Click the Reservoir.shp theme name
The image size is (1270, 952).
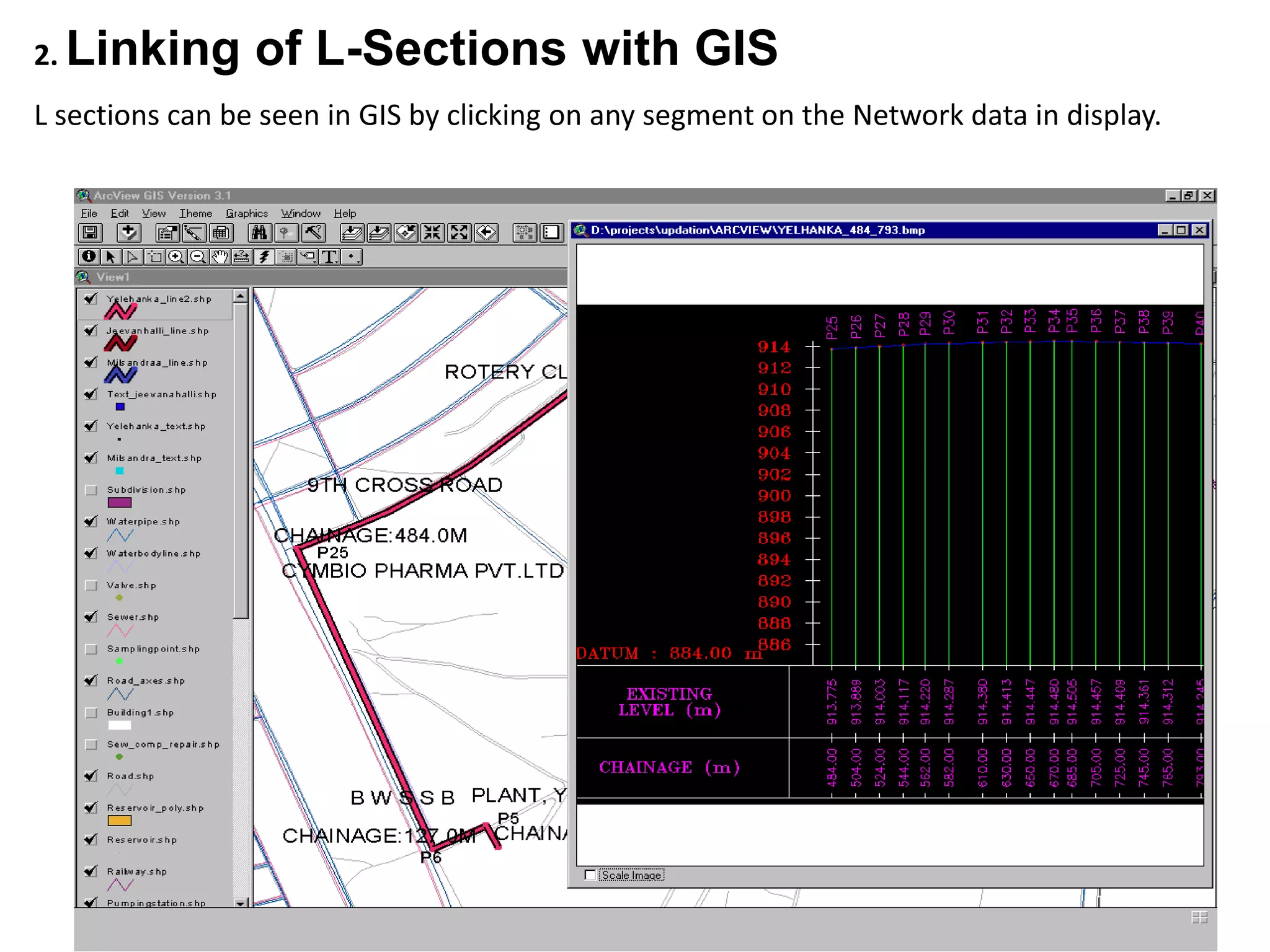tap(142, 840)
